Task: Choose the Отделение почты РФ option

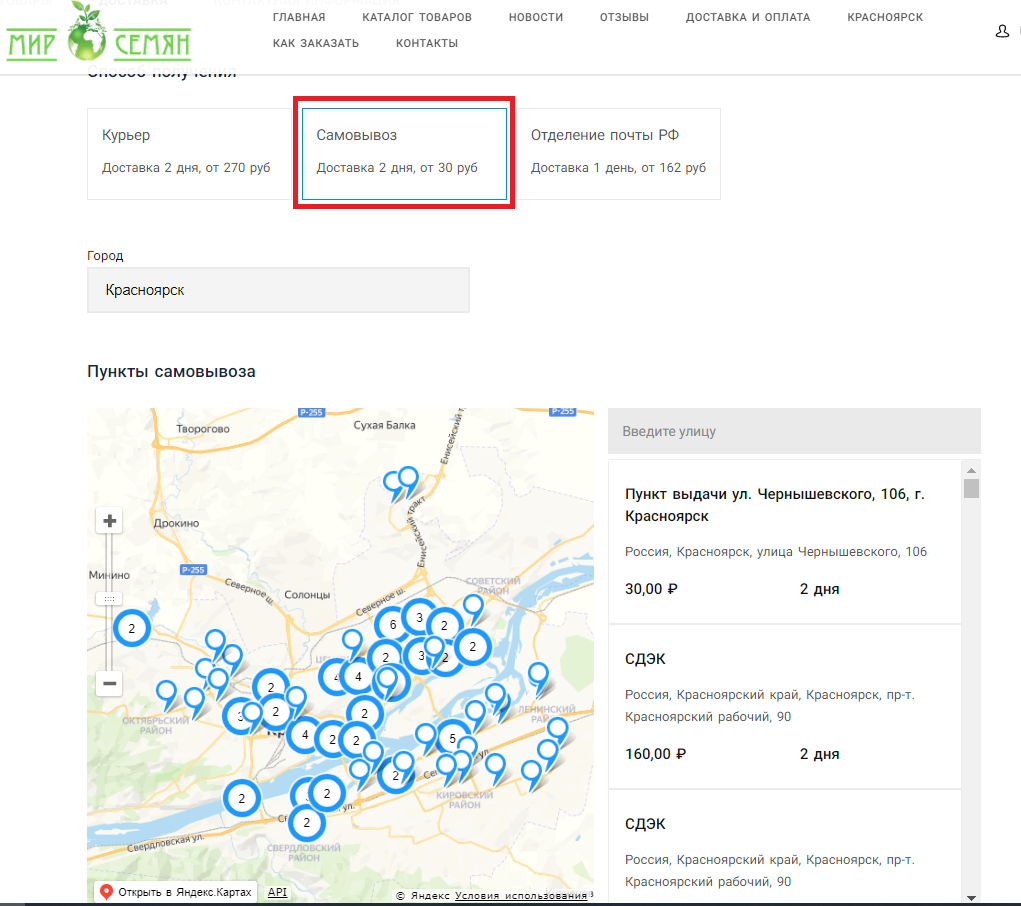Action: pos(618,154)
